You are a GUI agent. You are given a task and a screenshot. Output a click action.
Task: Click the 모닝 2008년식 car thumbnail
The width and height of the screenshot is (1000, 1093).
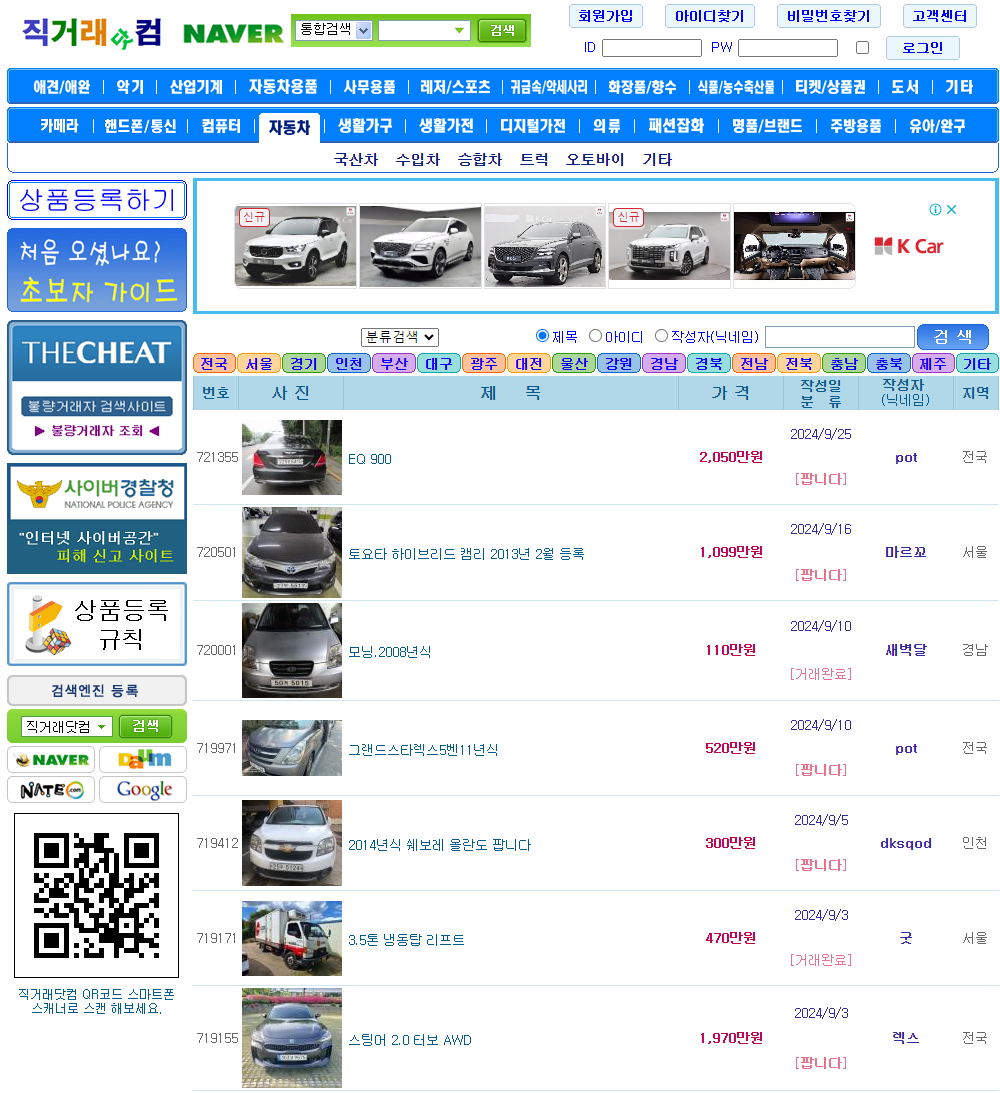point(290,650)
